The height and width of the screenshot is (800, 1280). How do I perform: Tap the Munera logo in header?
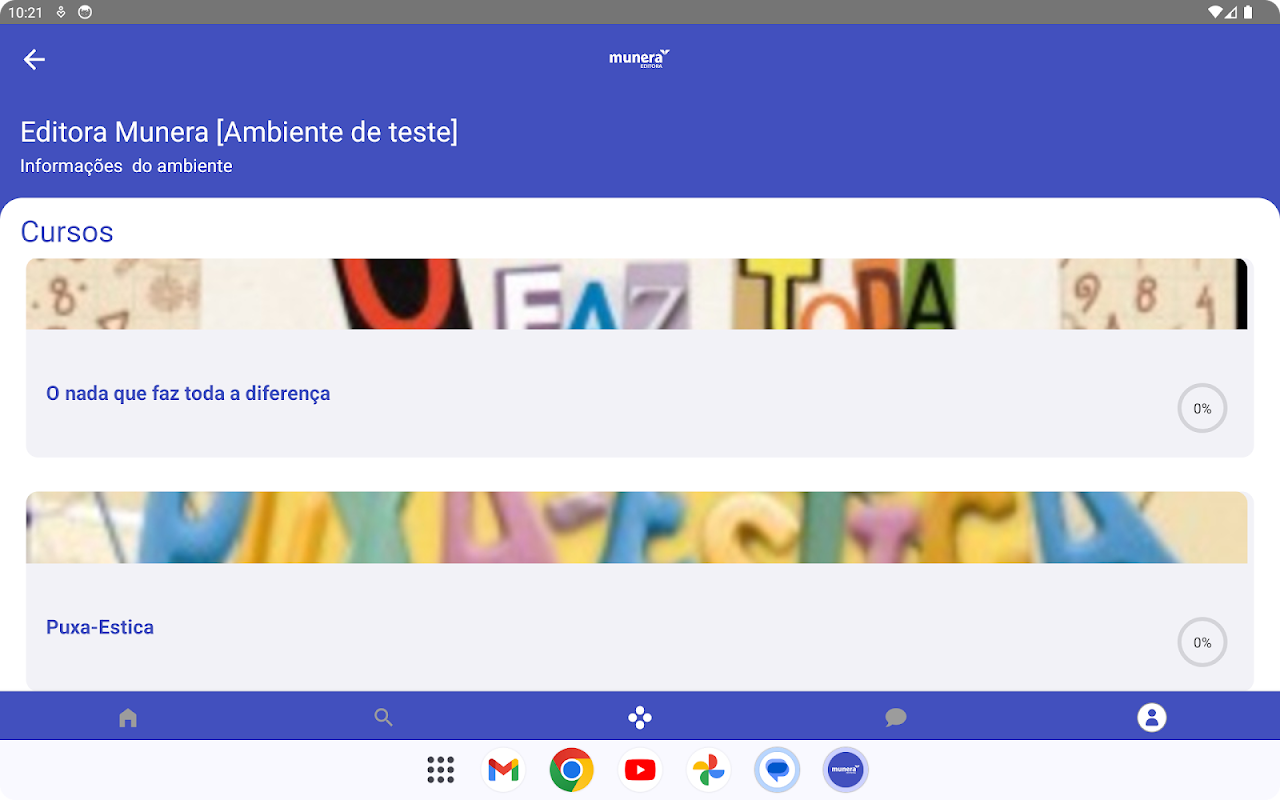coord(640,59)
